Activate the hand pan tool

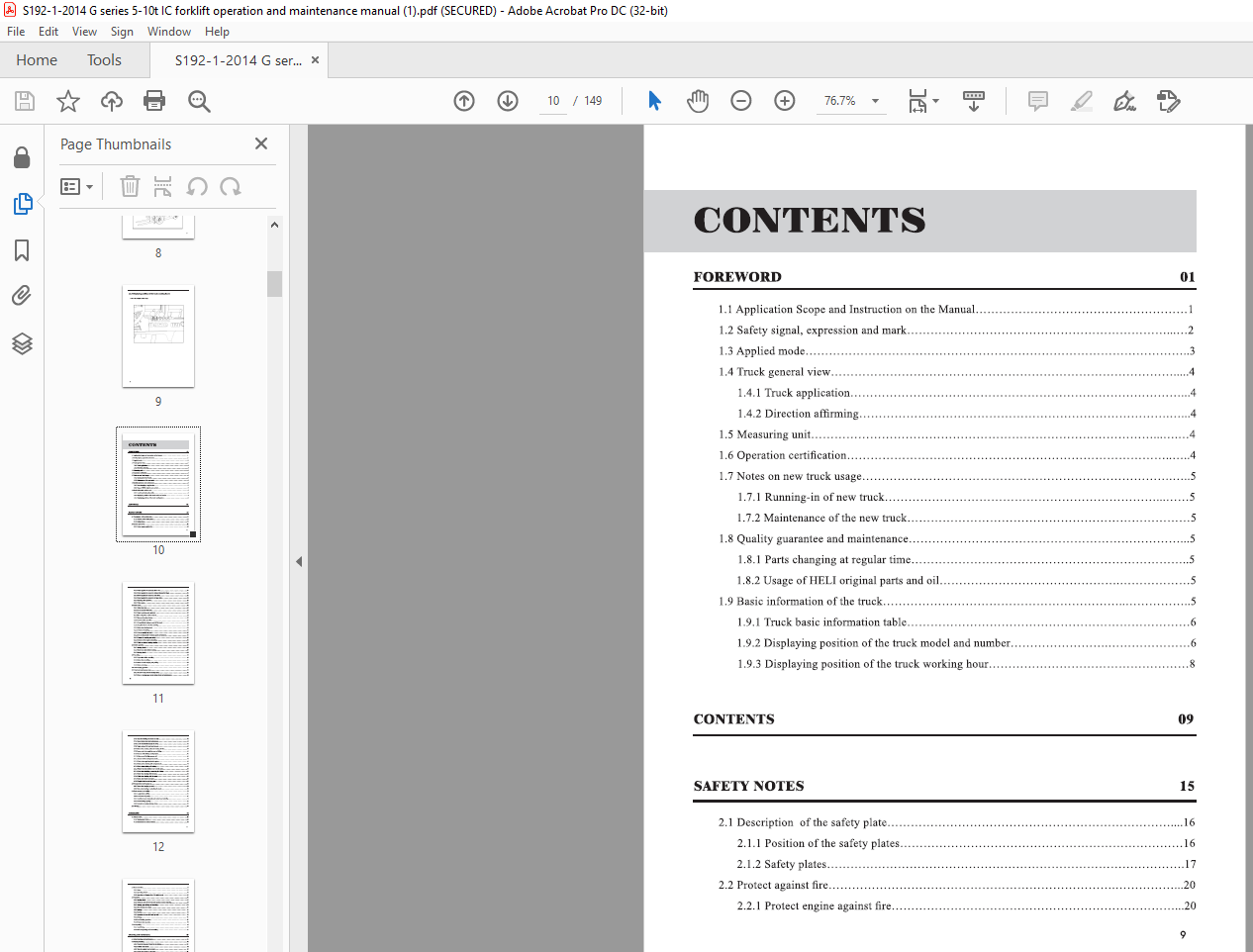point(698,101)
